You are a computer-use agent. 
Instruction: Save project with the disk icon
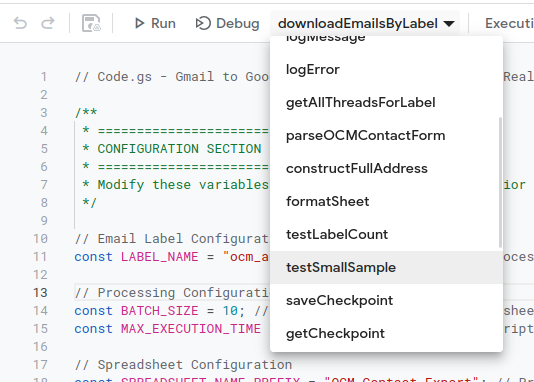[x=91, y=23]
